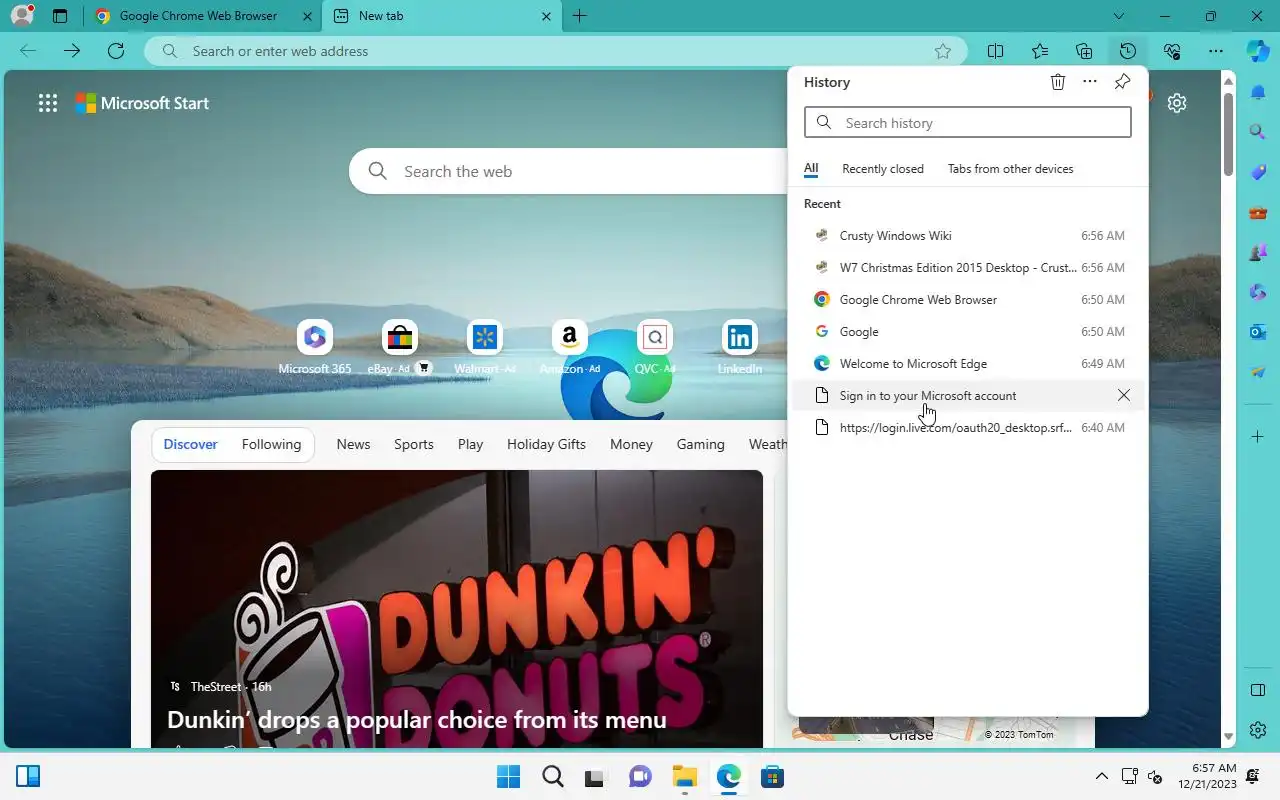Open Amazon quick link tile

point(570,348)
